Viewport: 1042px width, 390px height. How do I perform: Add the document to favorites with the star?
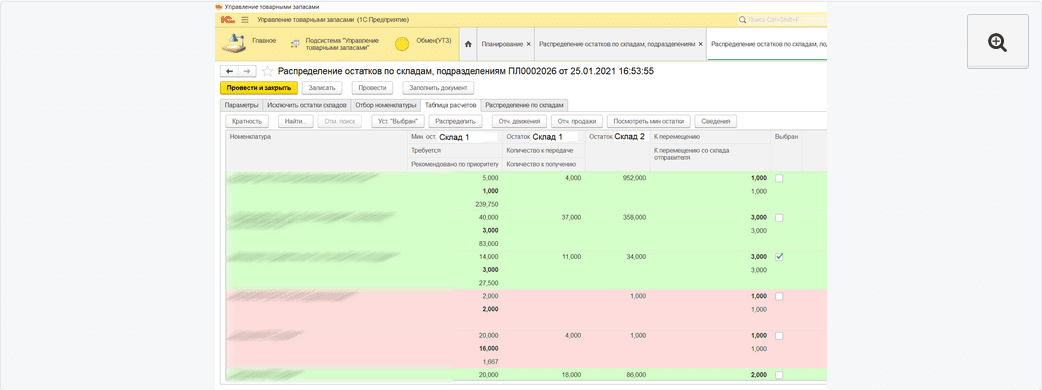[267, 71]
